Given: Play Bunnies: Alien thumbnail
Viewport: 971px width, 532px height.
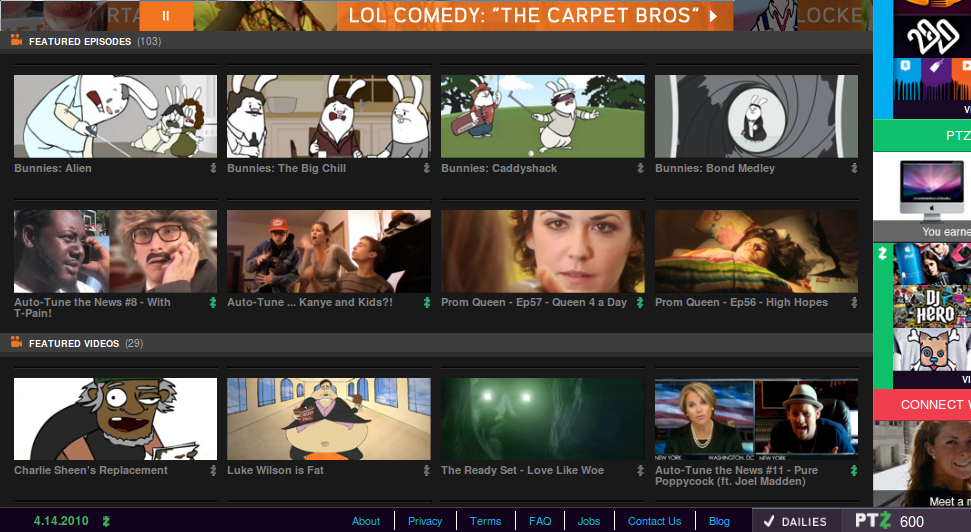Looking at the screenshot, I should [x=115, y=116].
